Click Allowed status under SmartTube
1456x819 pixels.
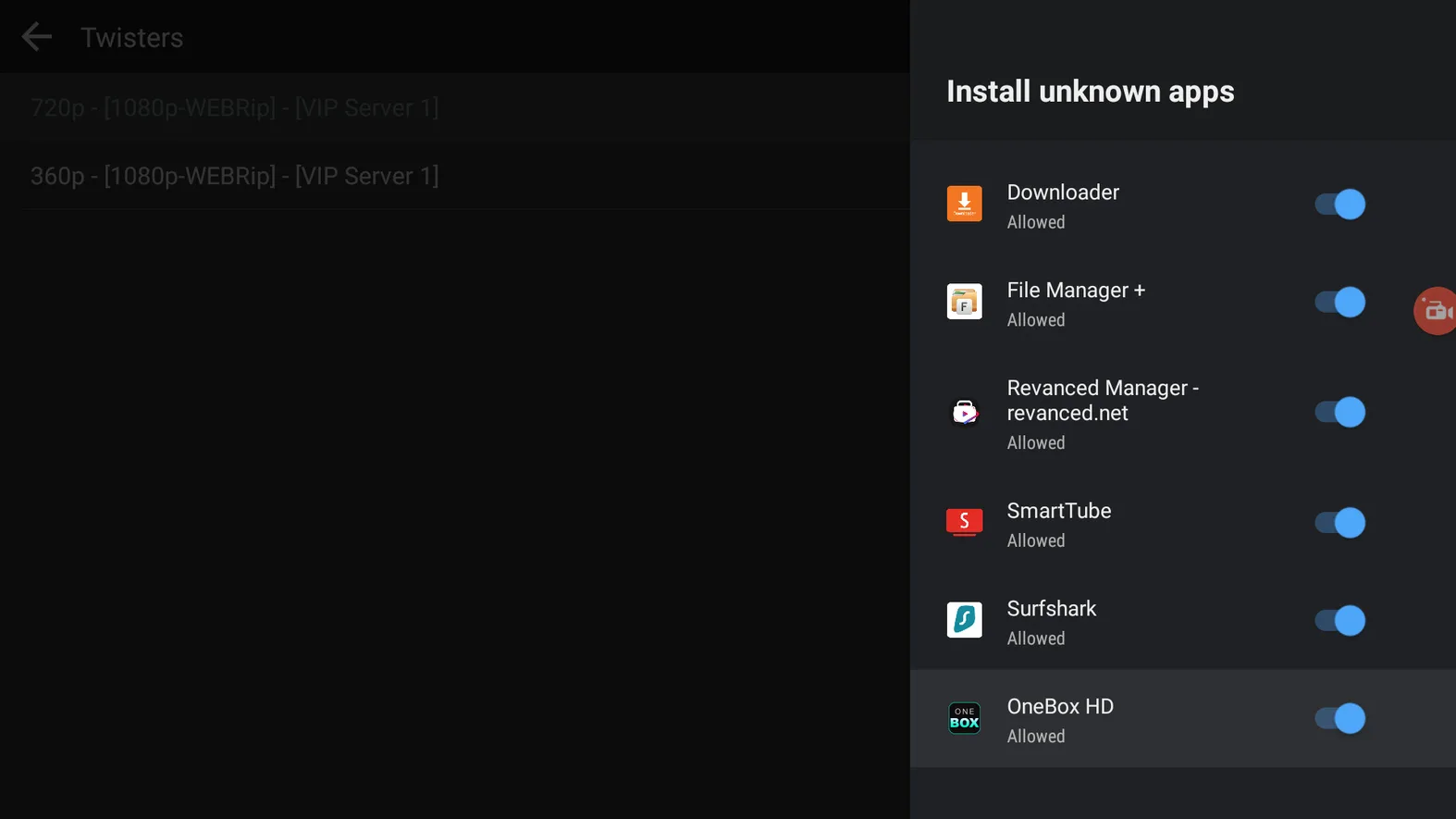1036,540
